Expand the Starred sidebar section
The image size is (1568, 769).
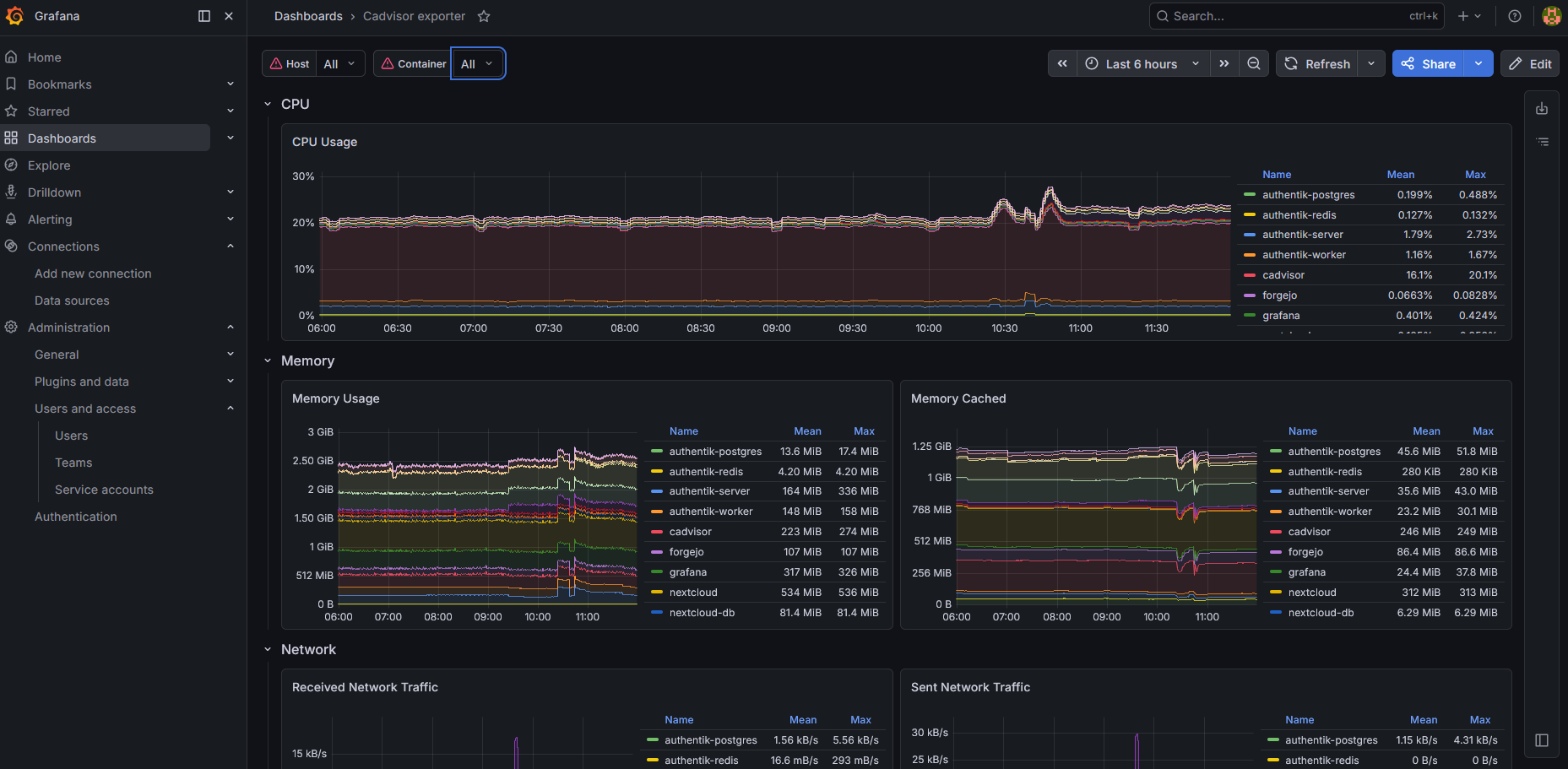231,111
